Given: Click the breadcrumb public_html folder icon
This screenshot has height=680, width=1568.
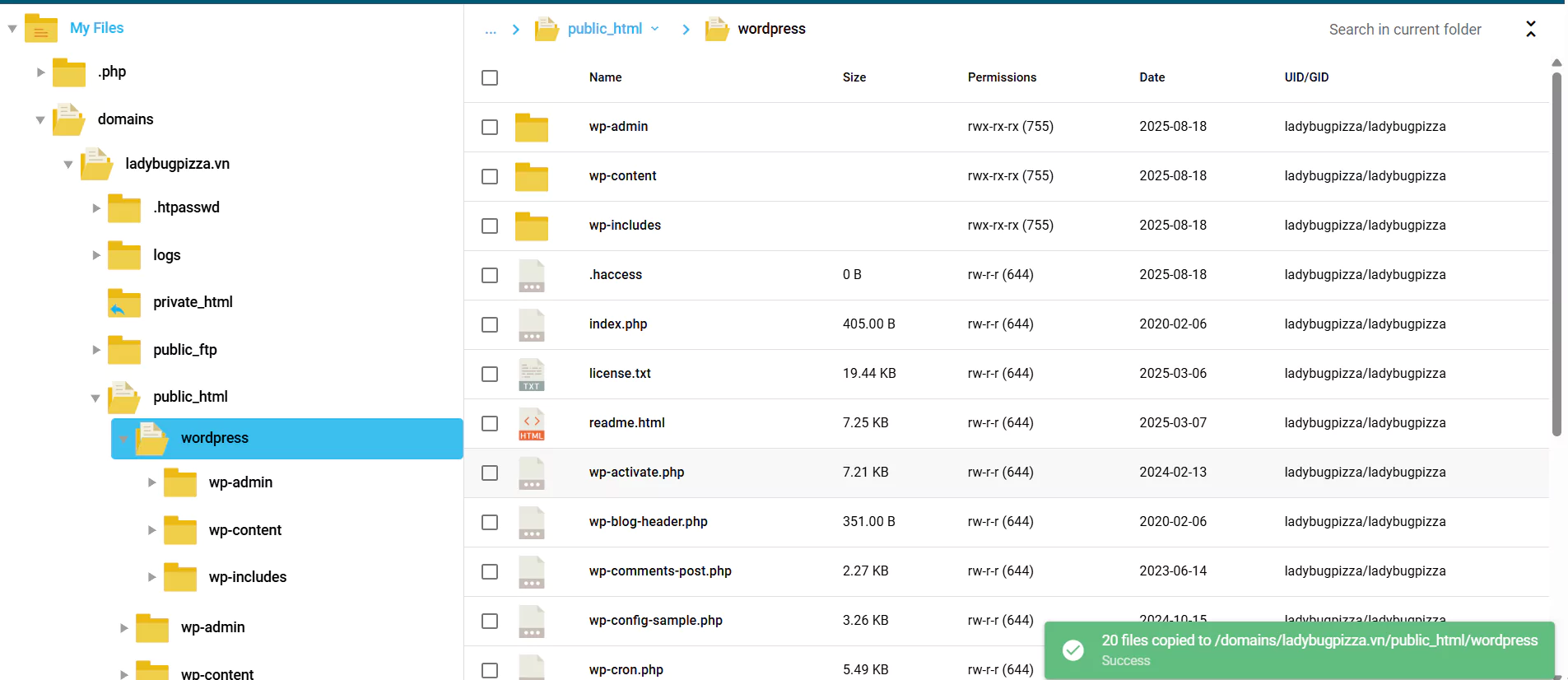Looking at the screenshot, I should point(547,29).
